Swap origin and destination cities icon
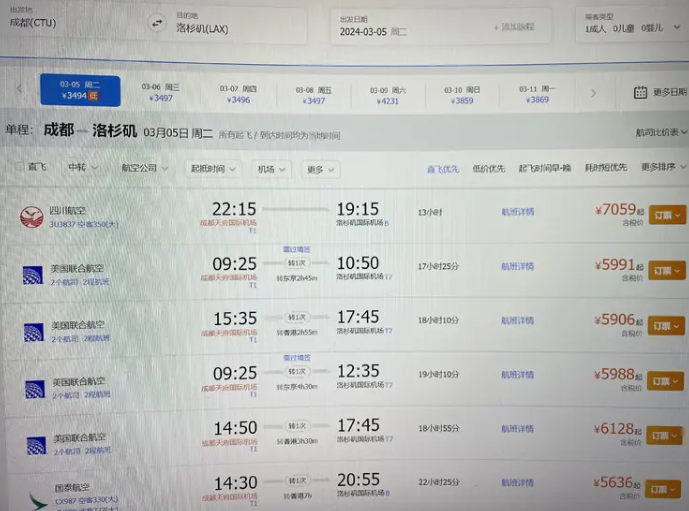 157,23
